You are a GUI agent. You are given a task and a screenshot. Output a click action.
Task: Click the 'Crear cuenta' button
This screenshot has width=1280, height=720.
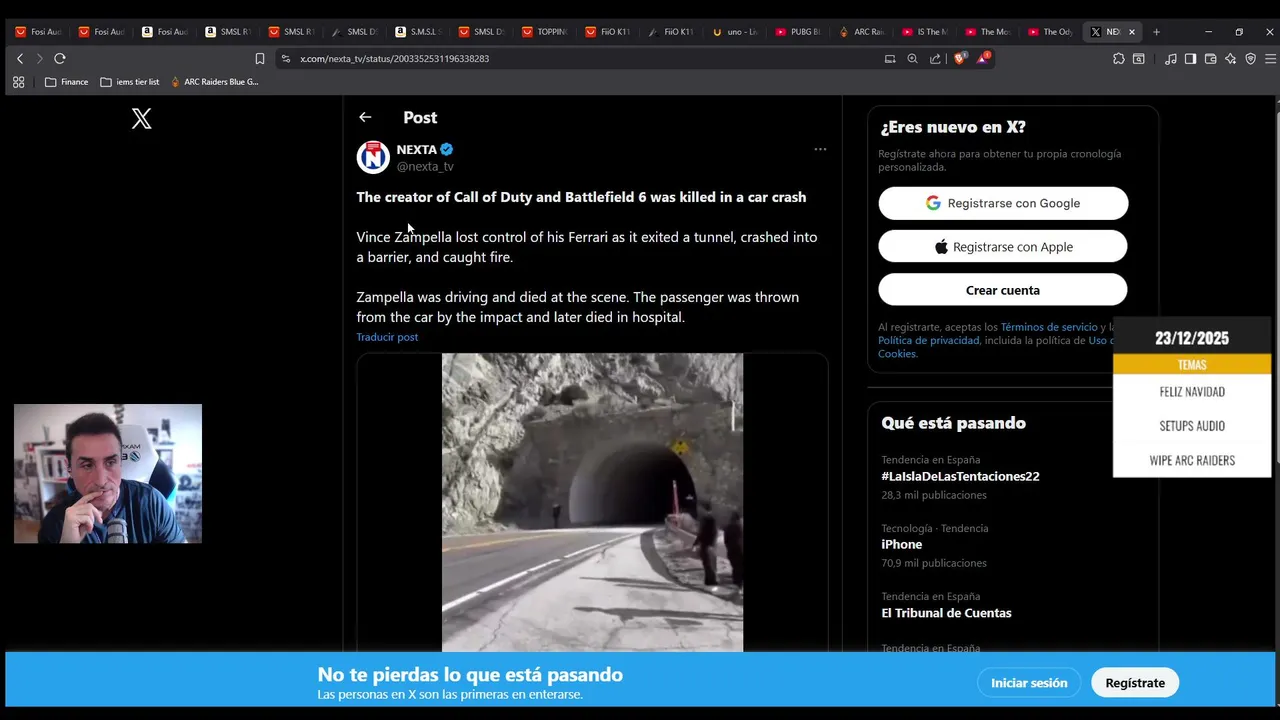click(x=1003, y=290)
